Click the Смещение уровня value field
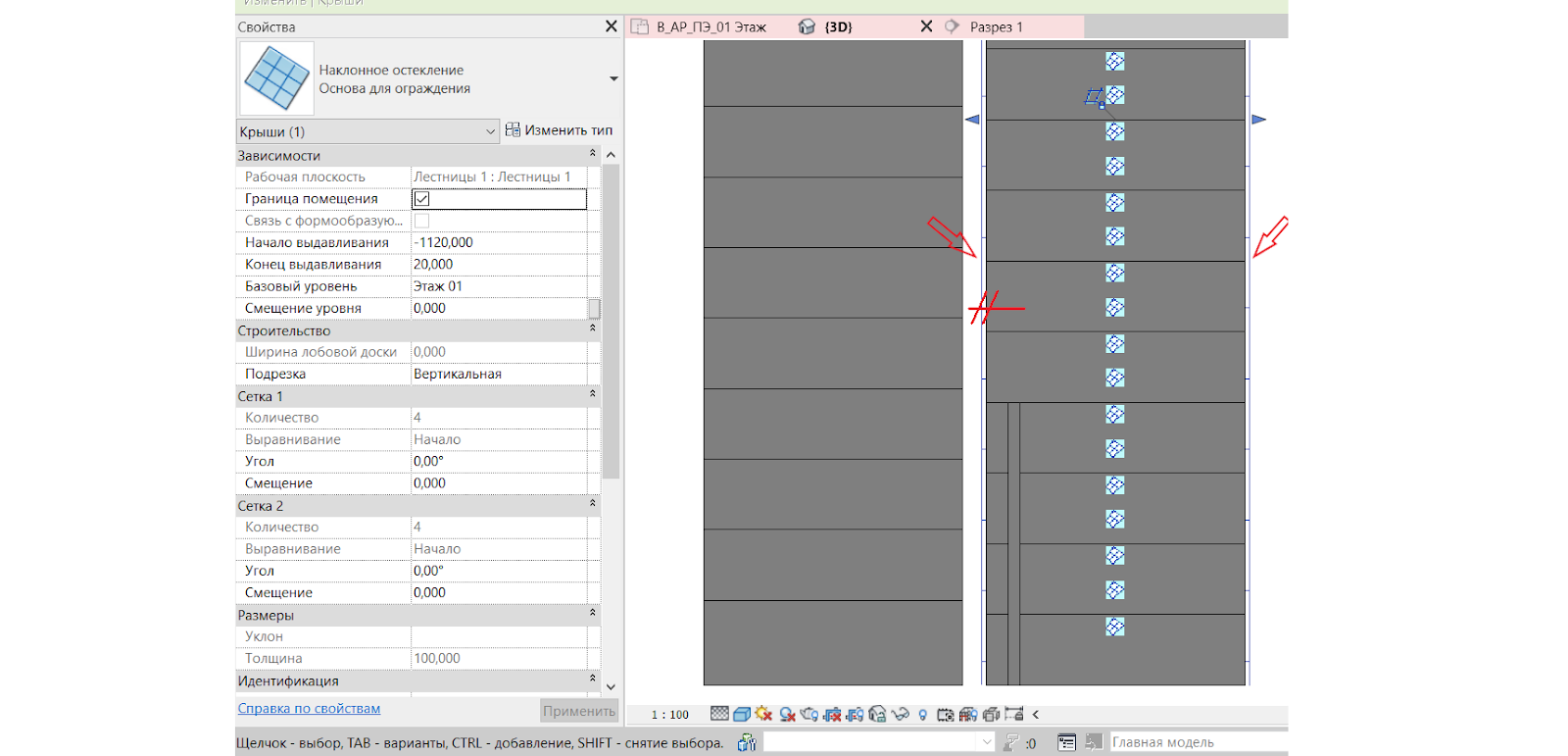This screenshot has width=1568, height=756. tap(499, 308)
